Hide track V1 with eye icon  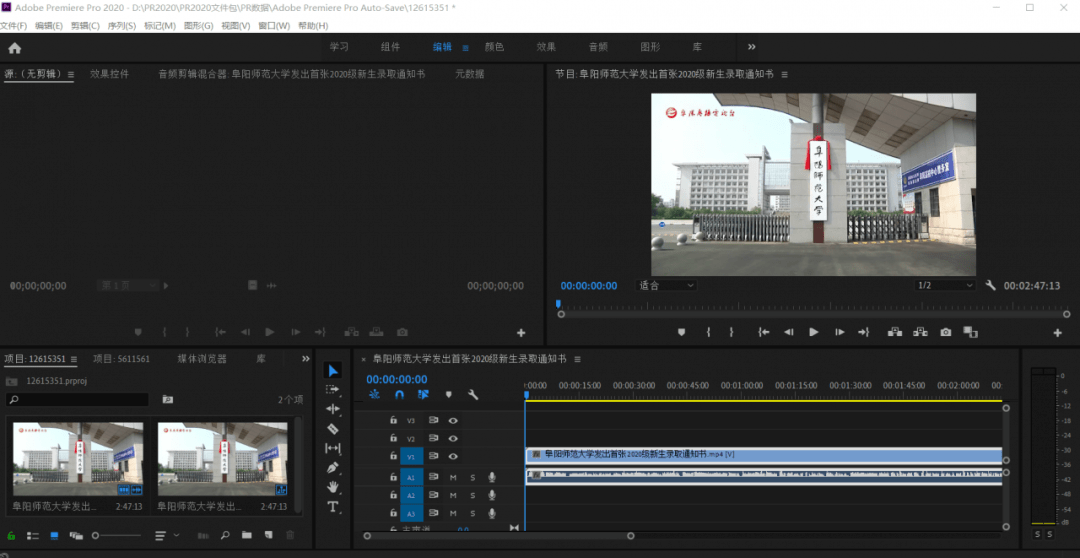coord(453,456)
